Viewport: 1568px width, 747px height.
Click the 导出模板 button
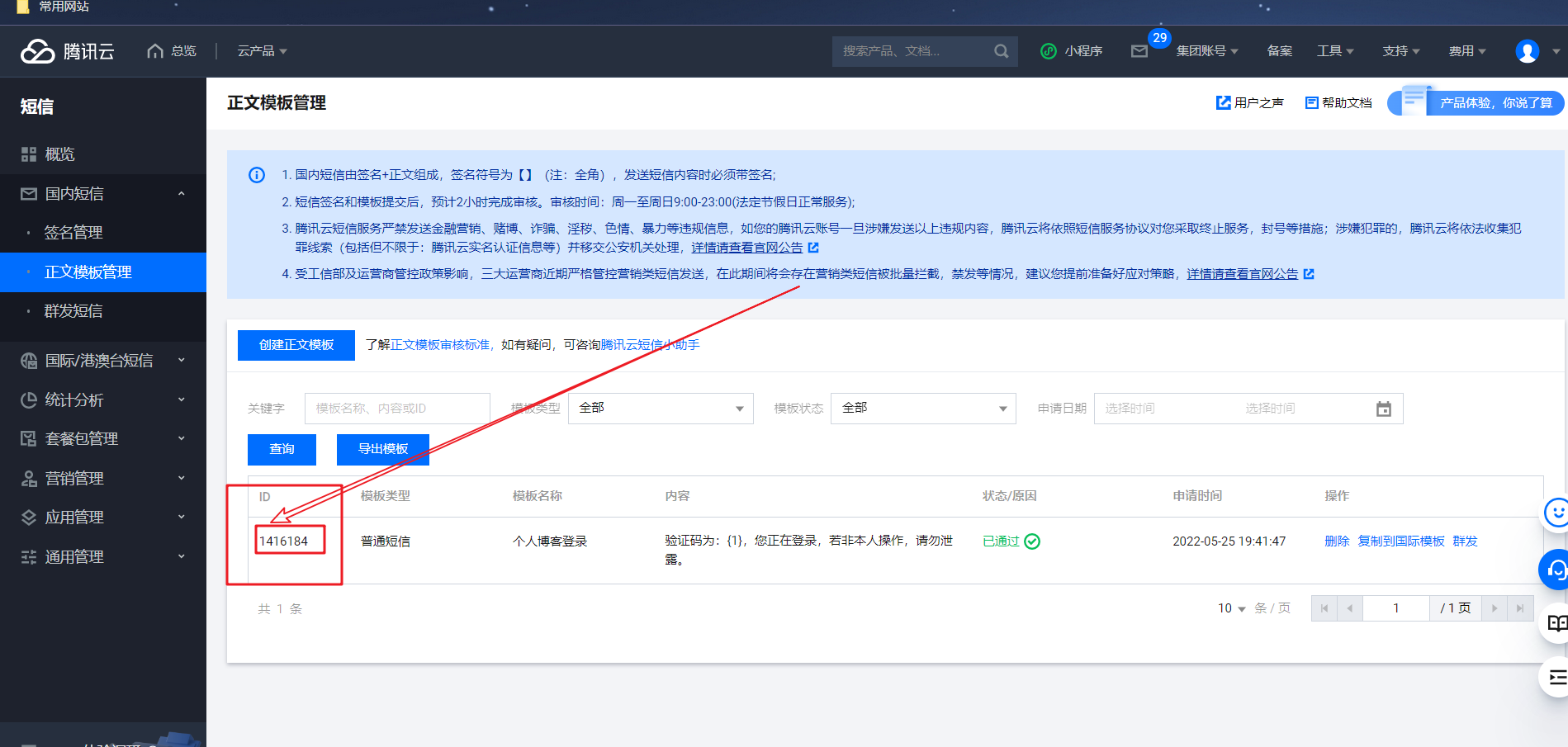383,449
